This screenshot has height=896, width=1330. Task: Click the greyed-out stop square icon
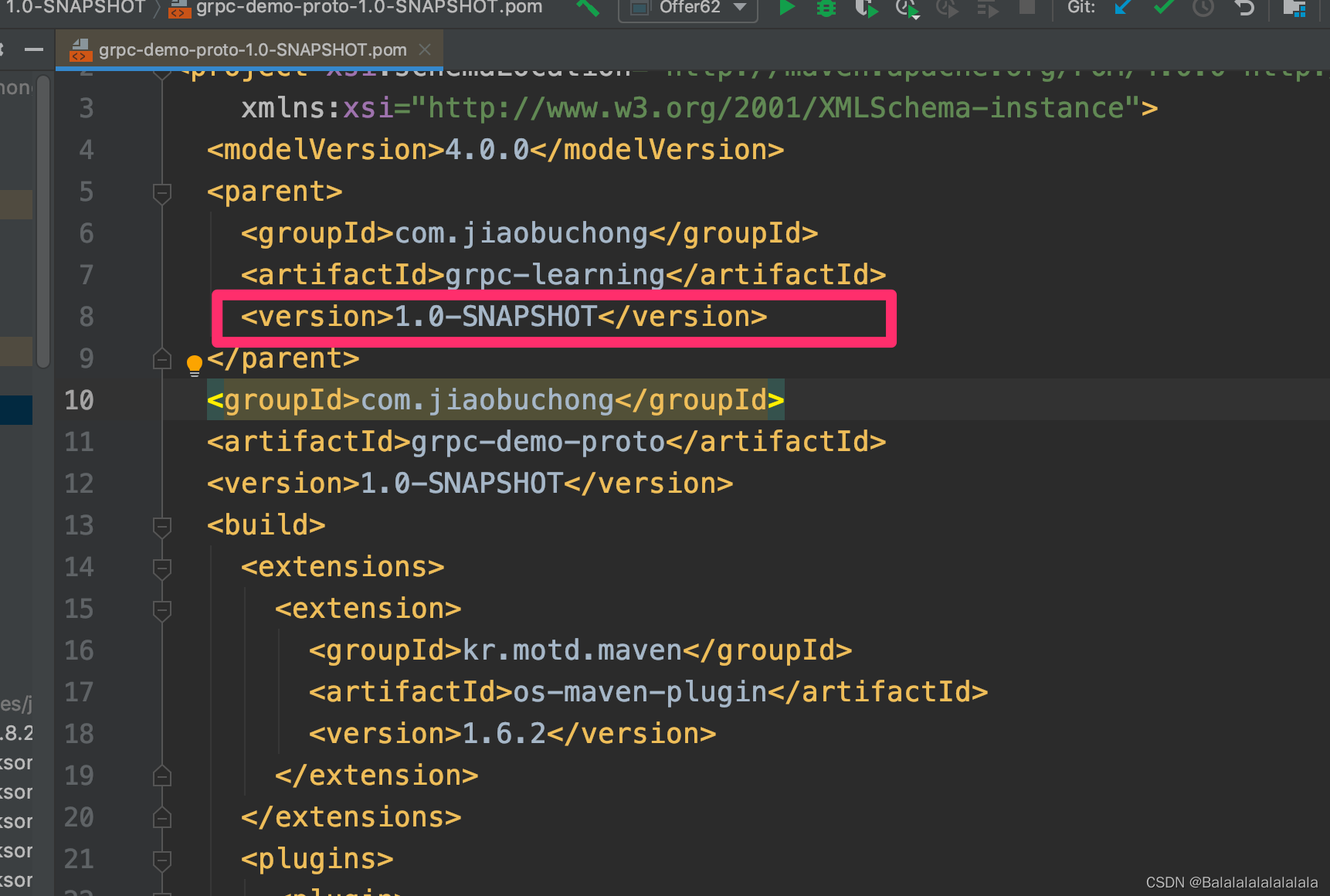tap(1027, 8)
